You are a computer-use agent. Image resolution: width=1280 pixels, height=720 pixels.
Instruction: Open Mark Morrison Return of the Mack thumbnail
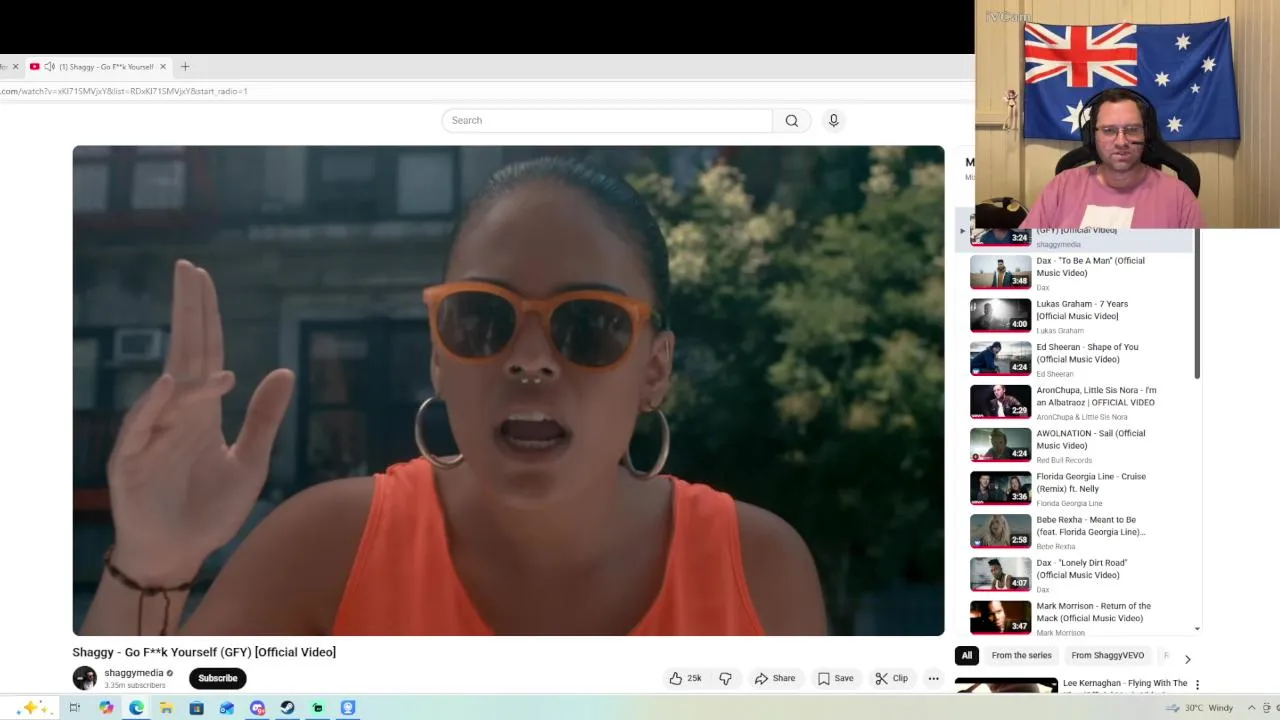point(1000,617)
